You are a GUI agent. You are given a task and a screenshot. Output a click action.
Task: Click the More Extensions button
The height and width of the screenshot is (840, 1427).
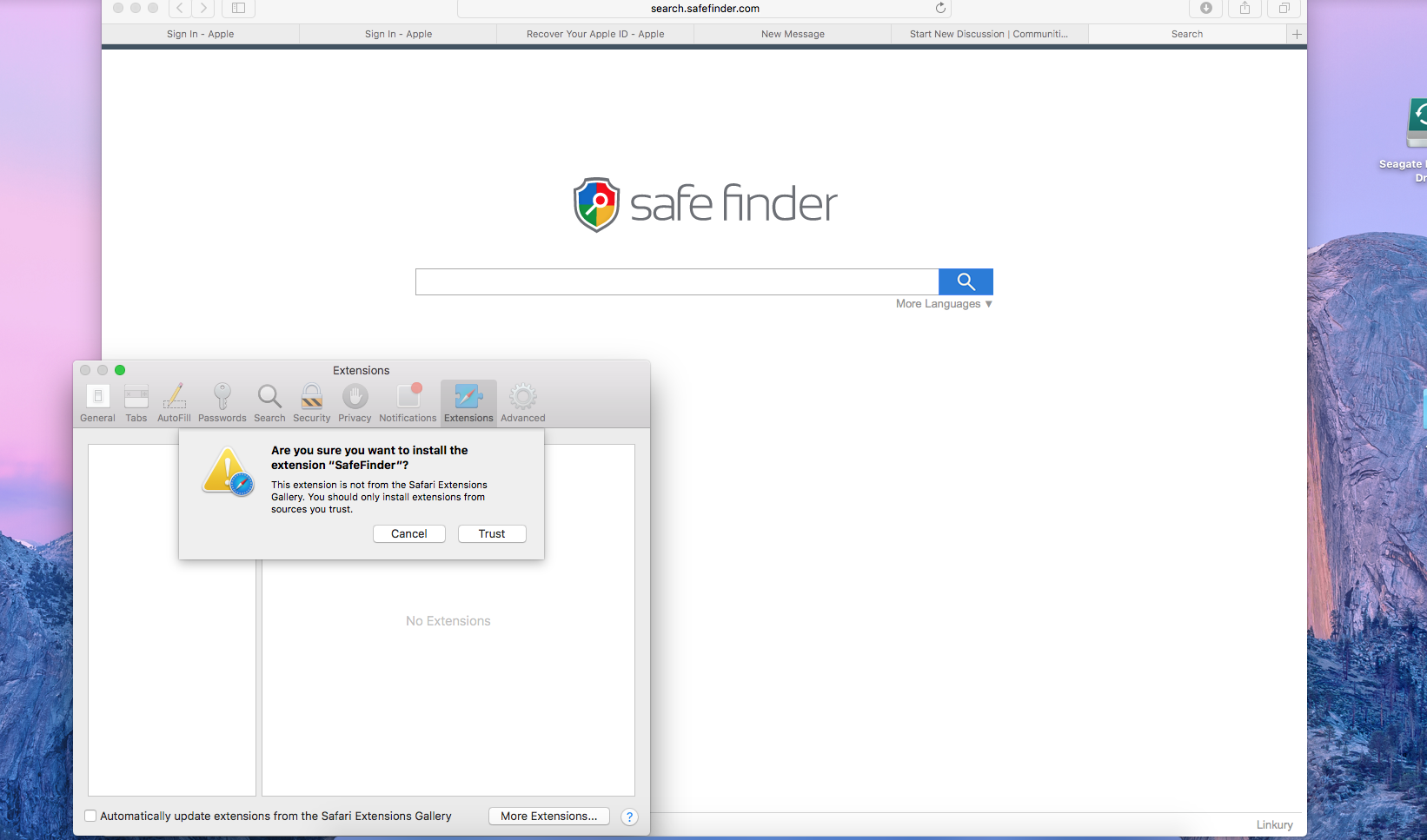pos(549,817)
